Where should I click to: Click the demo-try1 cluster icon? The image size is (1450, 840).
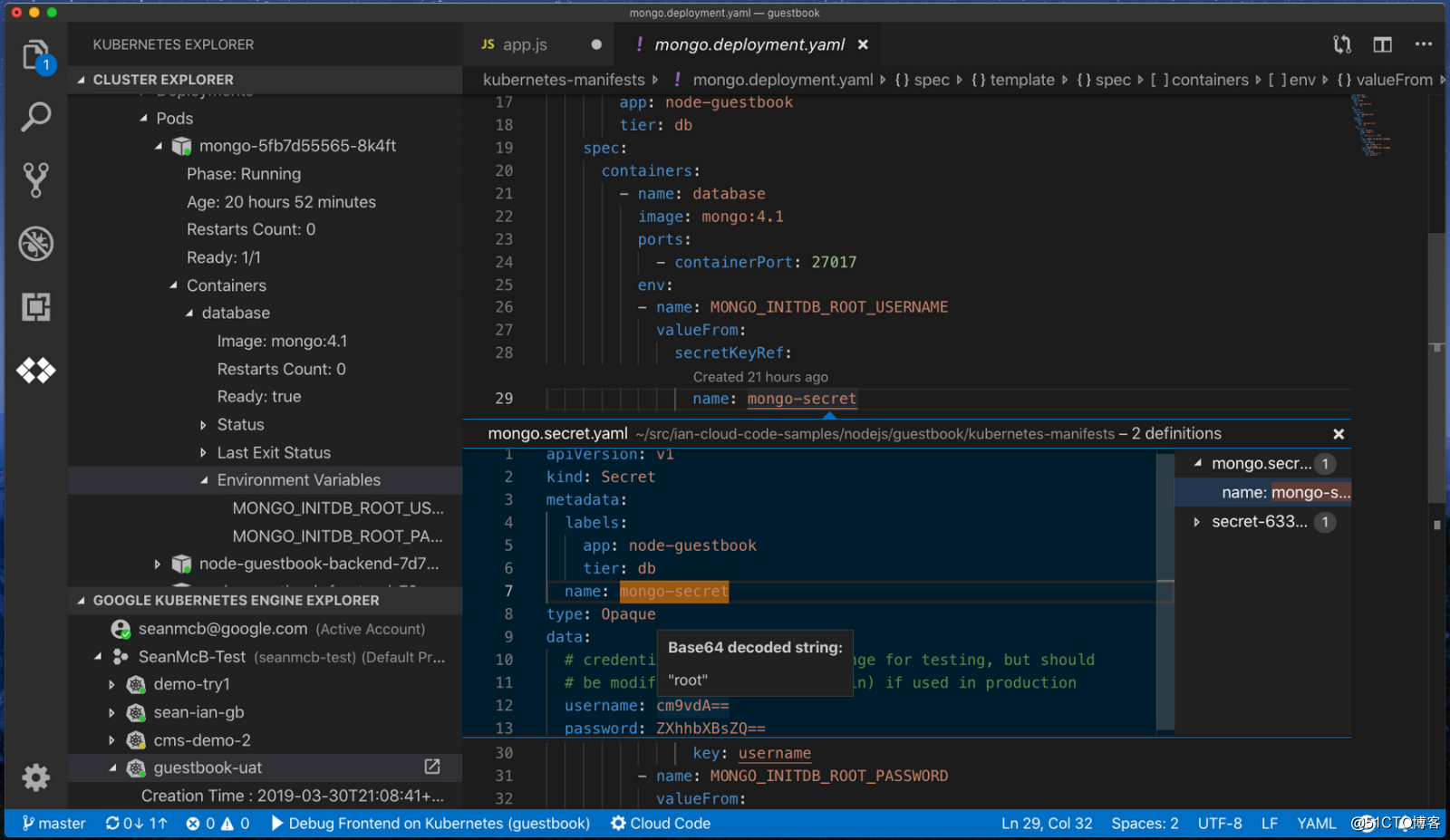[136, 684]
